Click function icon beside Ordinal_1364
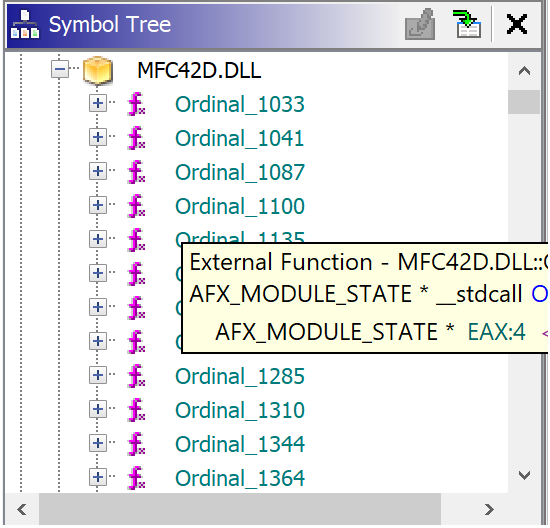The image size is (550, 528). tap(136, 479)
